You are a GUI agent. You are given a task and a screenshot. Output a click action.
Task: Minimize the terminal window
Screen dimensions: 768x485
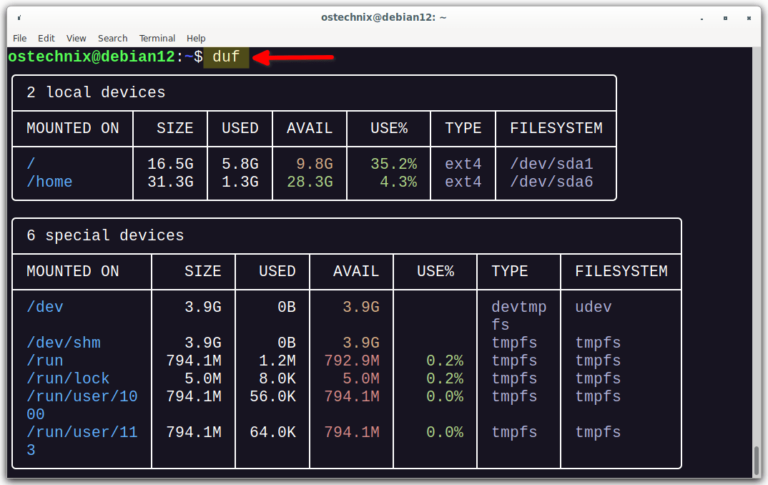click(x=702, y=17)
